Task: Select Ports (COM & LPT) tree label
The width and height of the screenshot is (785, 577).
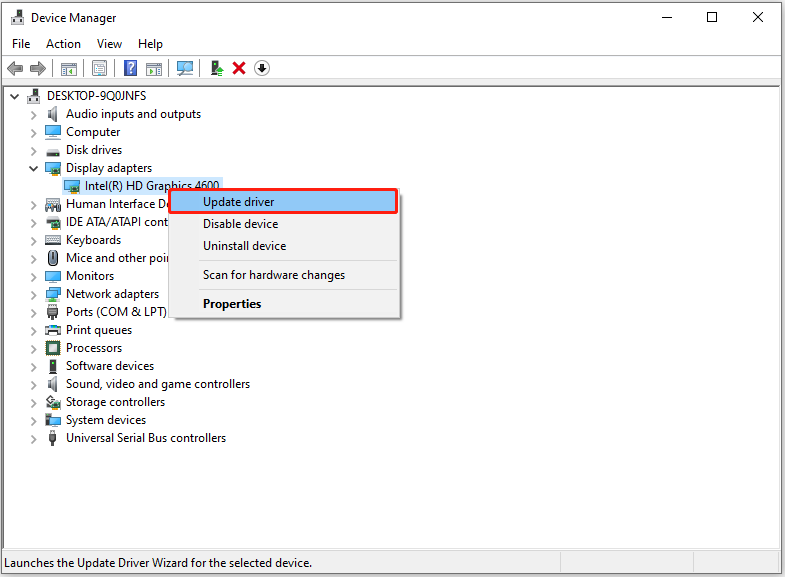Action: coord(116,312)
